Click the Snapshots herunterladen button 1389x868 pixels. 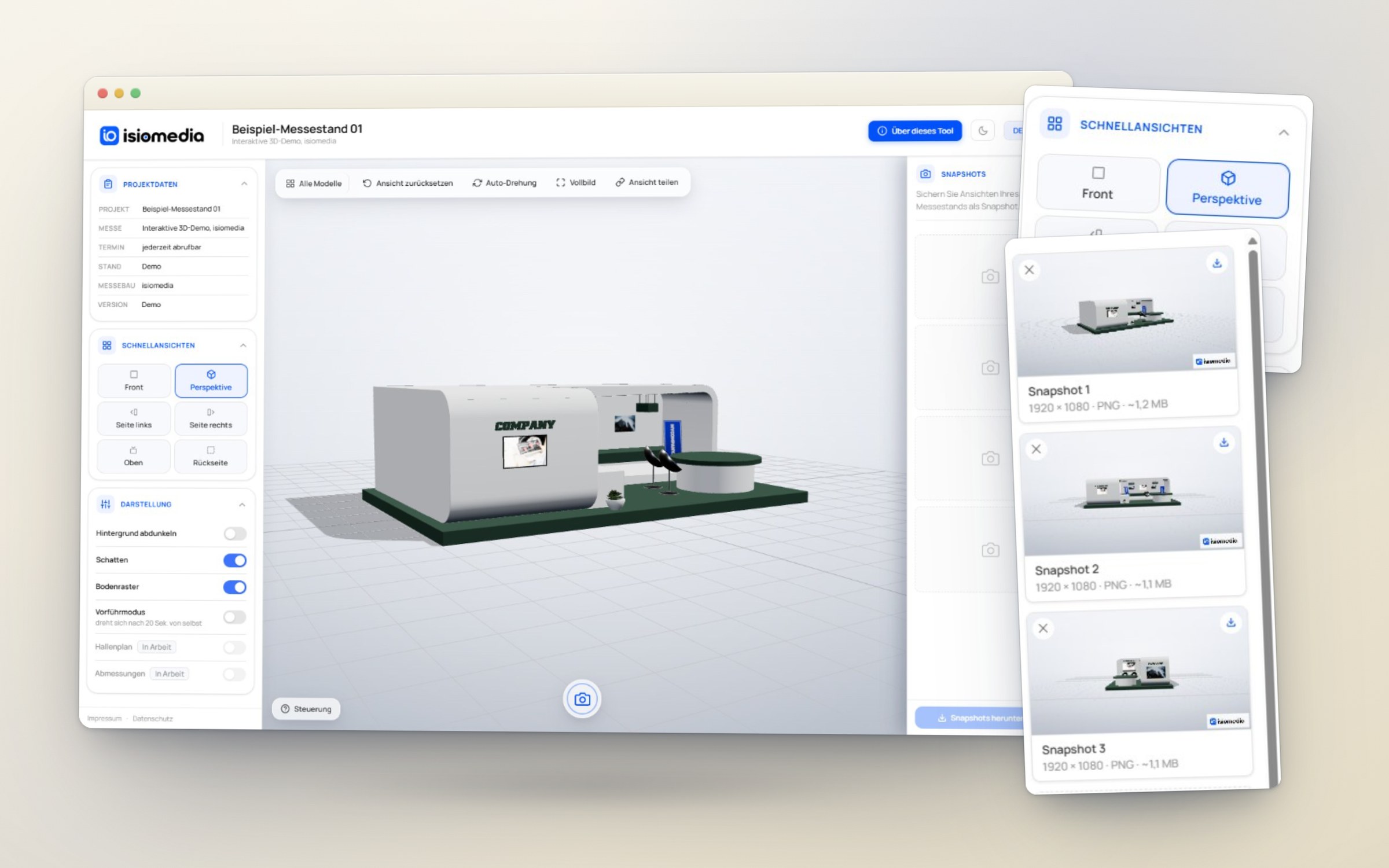970,718
